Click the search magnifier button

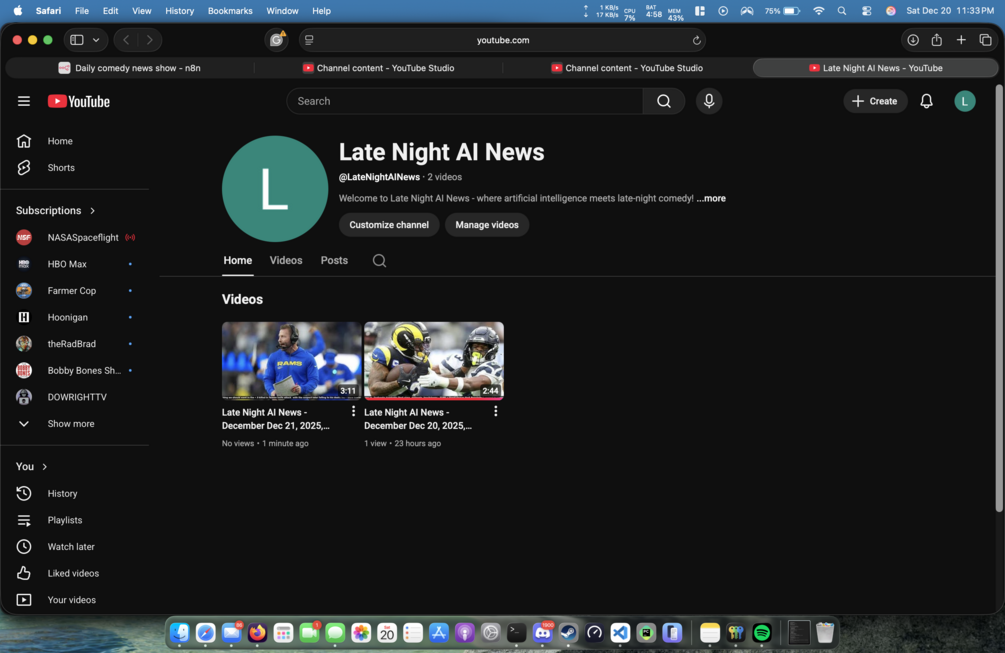[664, 101]
